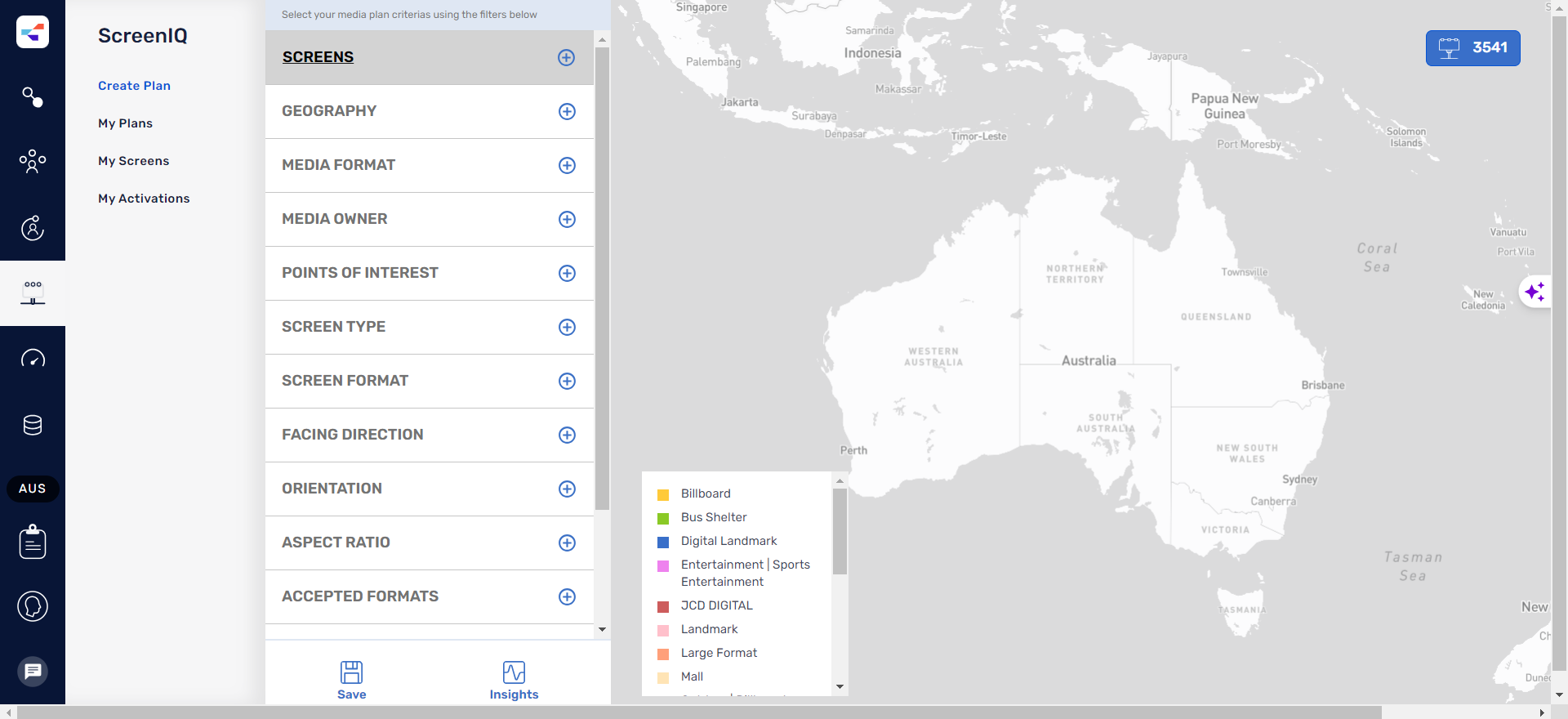
Task: Expand the FACING DIRECTION filter
Action: (x=567, y=435)
